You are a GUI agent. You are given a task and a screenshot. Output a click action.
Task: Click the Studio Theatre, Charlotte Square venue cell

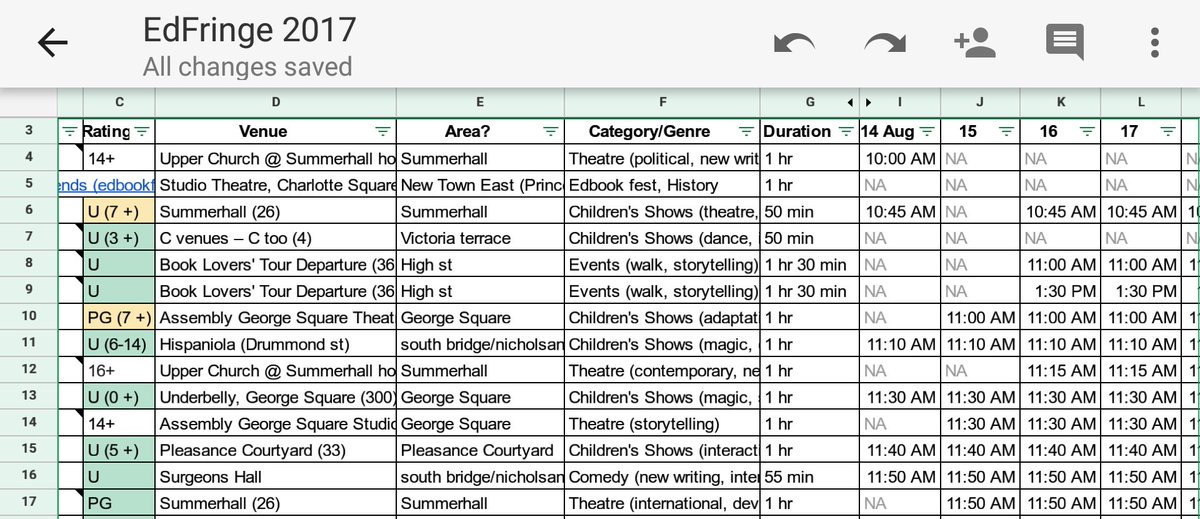click(276, 185)
